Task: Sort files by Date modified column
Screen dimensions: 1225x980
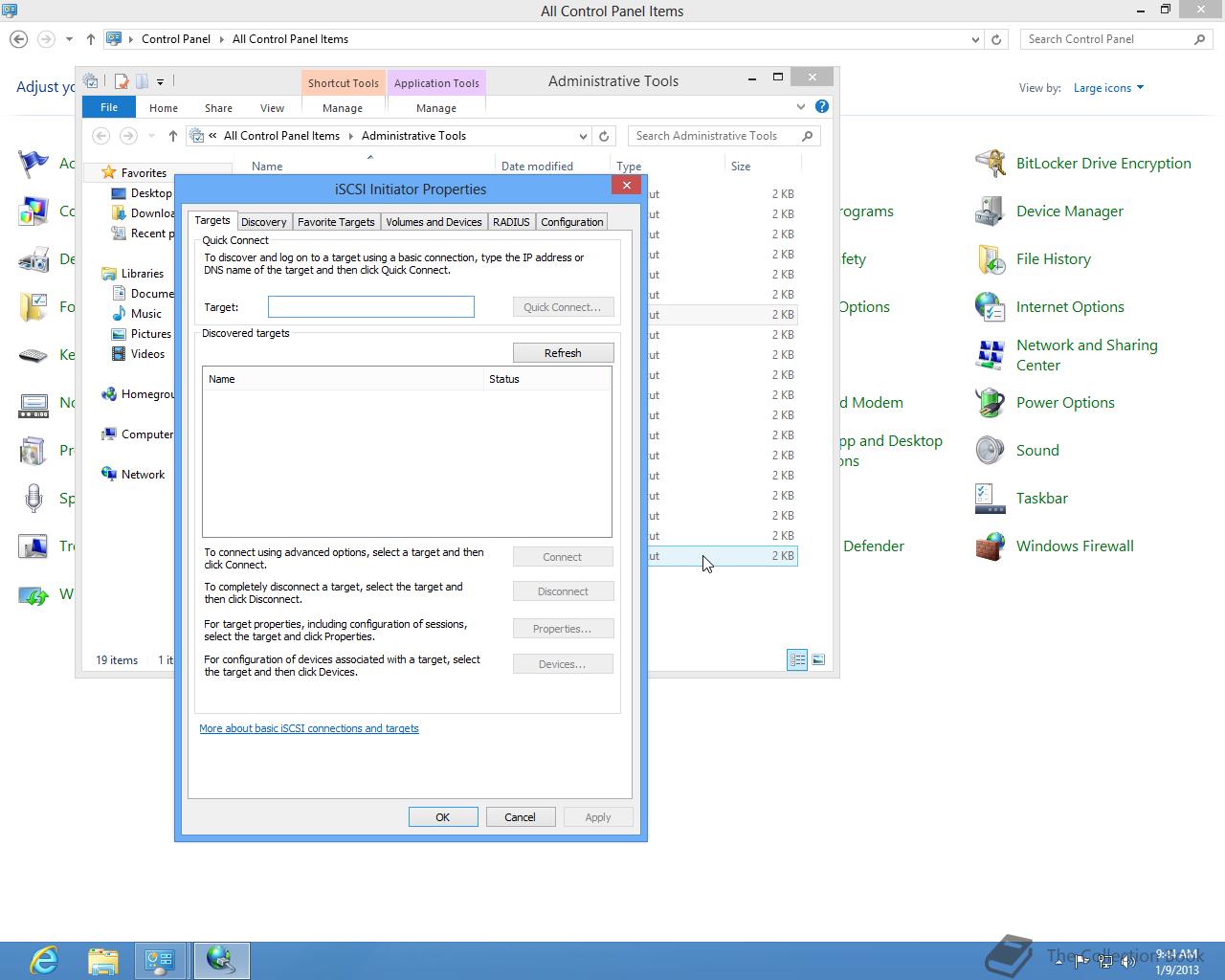Action: (550, 167)
